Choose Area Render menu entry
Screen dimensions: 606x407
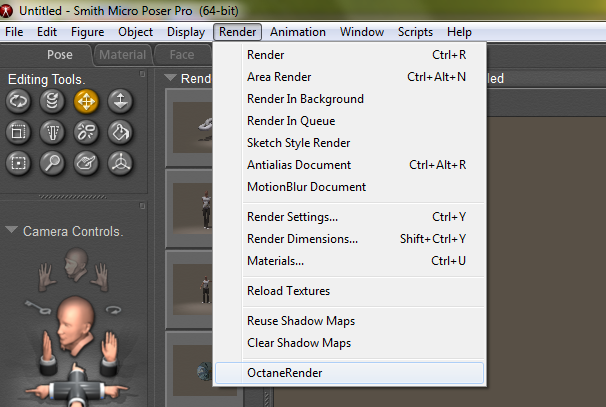pos(349,77)
